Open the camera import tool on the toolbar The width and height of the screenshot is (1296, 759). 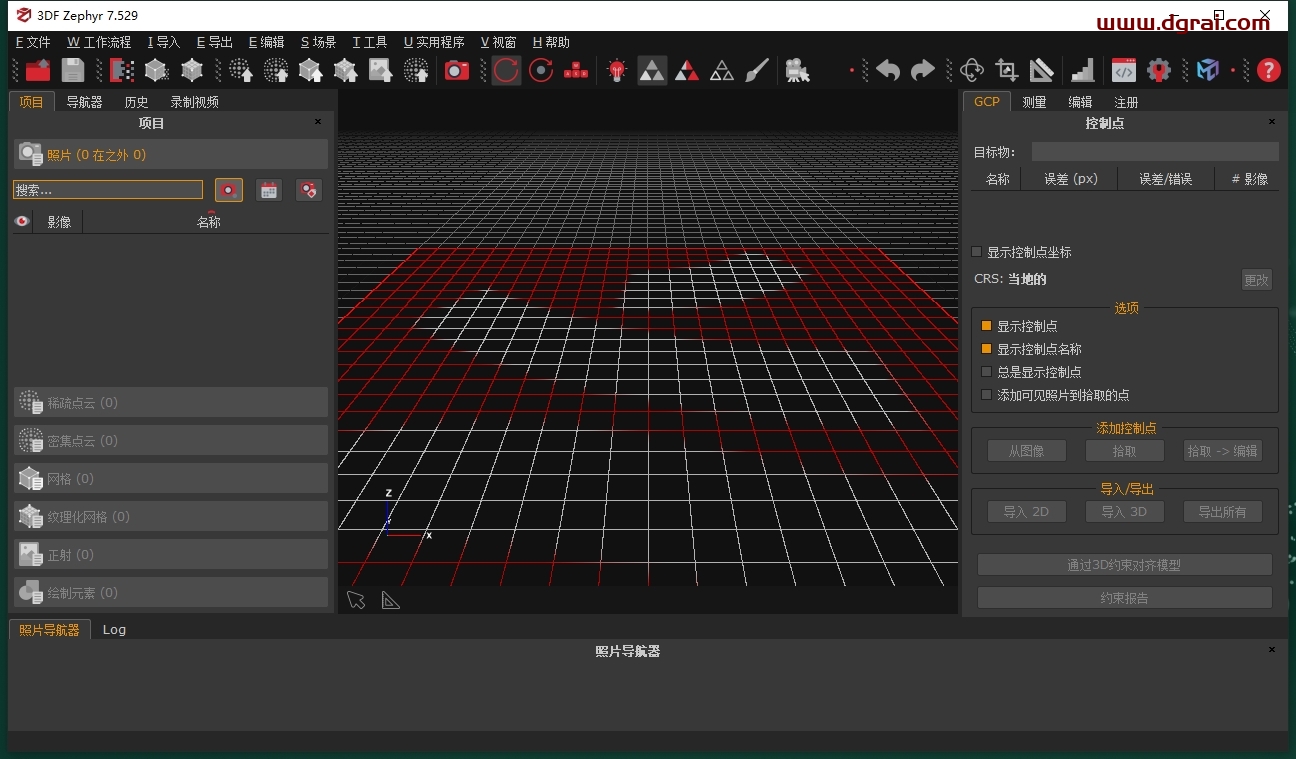click(x=455, y=70)
